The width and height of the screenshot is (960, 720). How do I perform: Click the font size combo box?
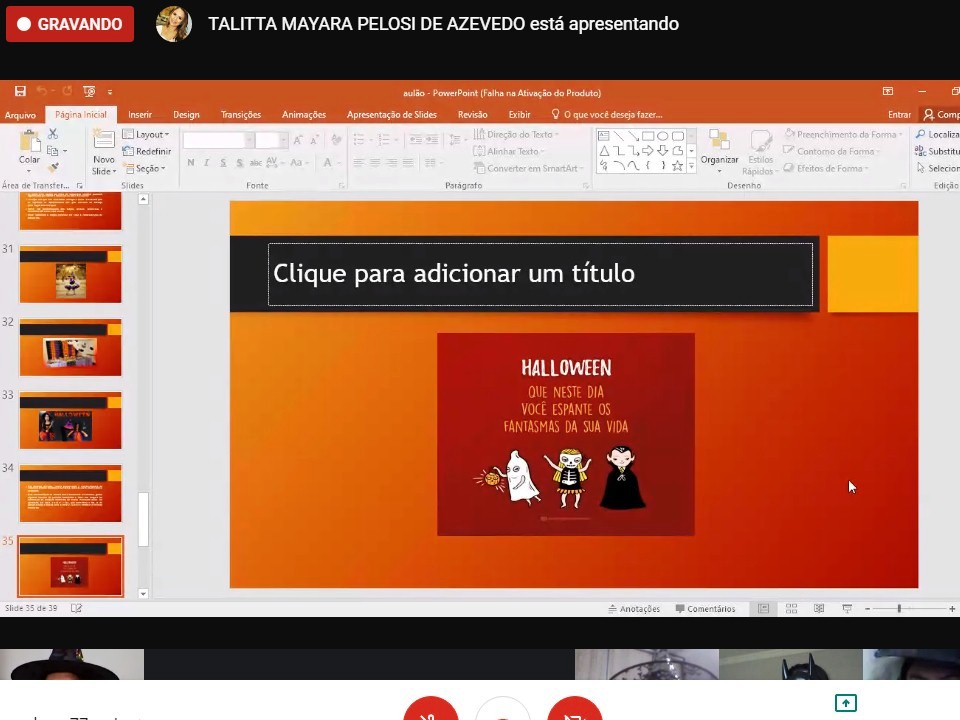pos(271,140)
